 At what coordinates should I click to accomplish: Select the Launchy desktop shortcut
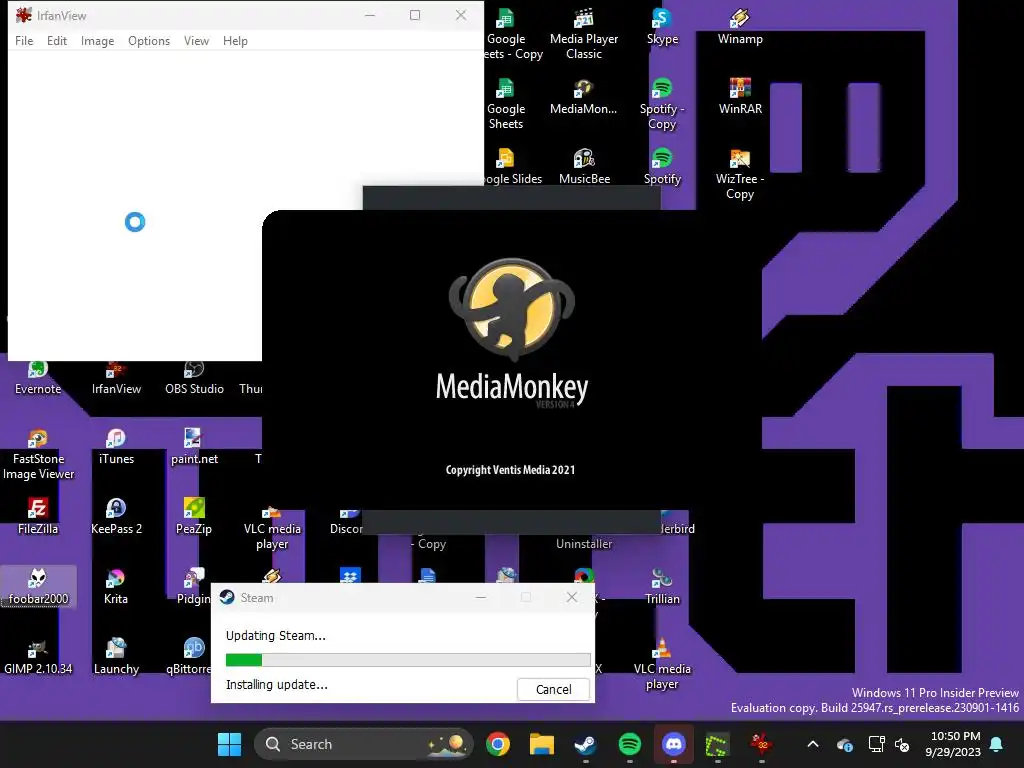pyautogui.click(x=116, y=656)
